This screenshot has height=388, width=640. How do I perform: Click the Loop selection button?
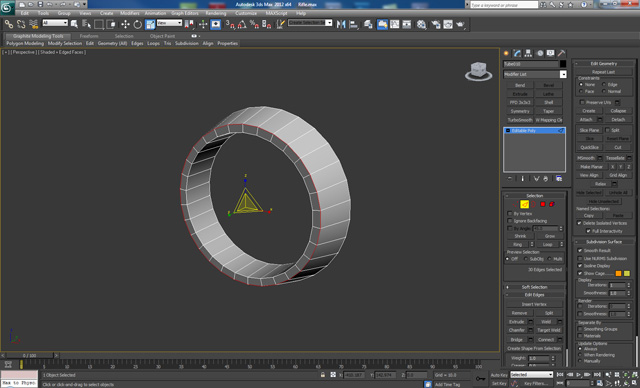pyautogui.click(x=547, y=244)
